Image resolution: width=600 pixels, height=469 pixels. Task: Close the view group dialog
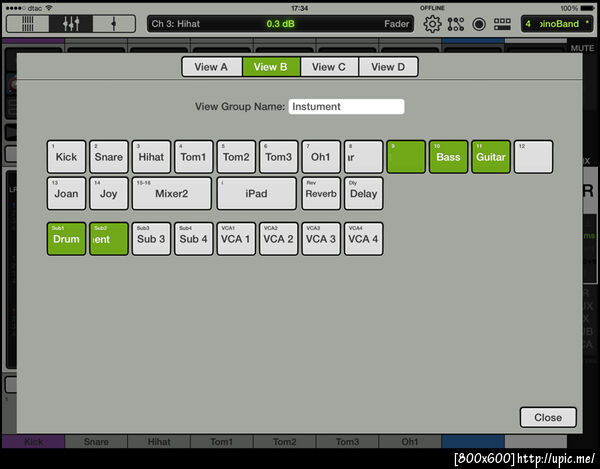[548, 417]
